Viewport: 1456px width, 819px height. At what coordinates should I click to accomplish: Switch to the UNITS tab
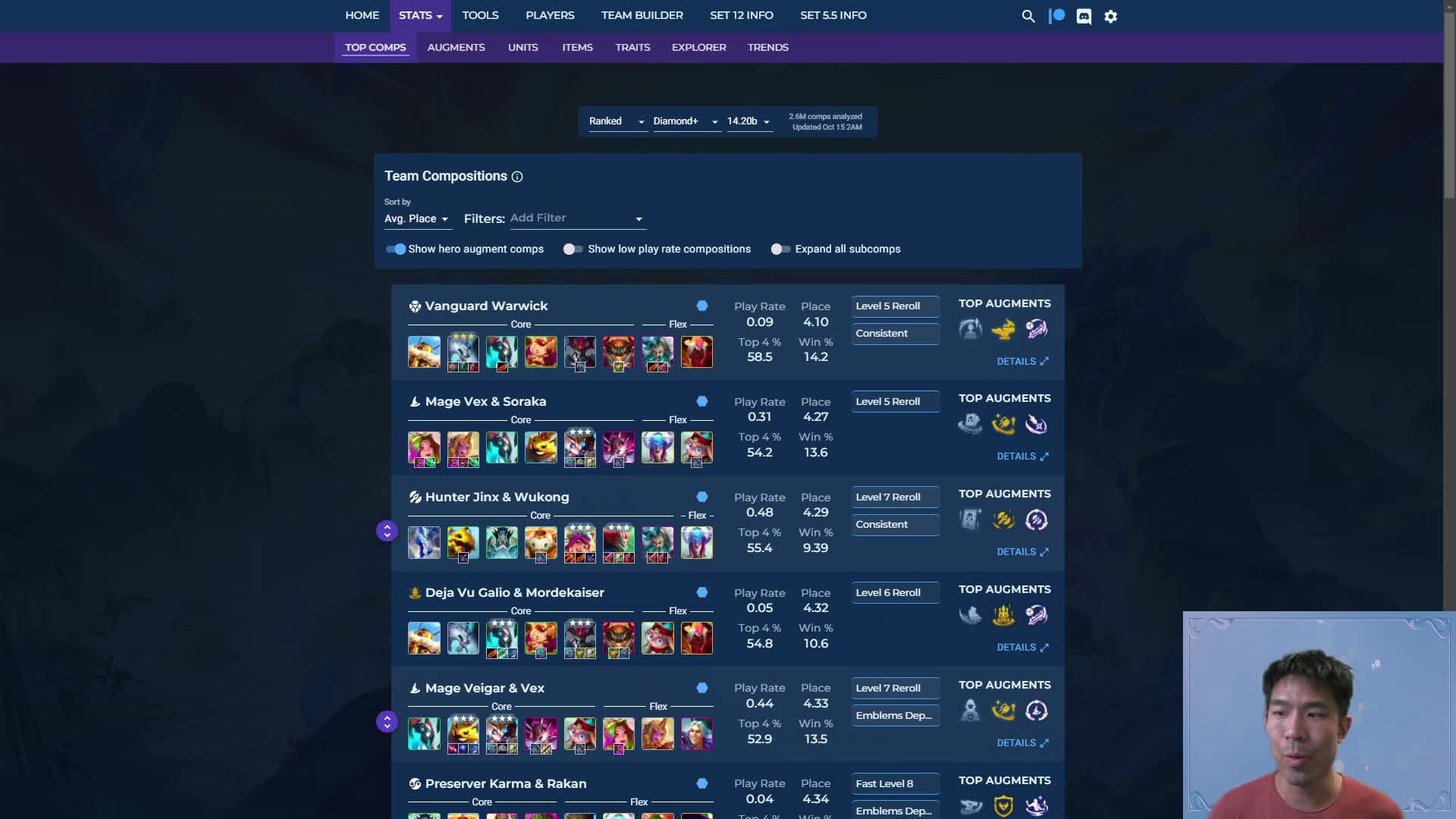(x=523, y=47)
